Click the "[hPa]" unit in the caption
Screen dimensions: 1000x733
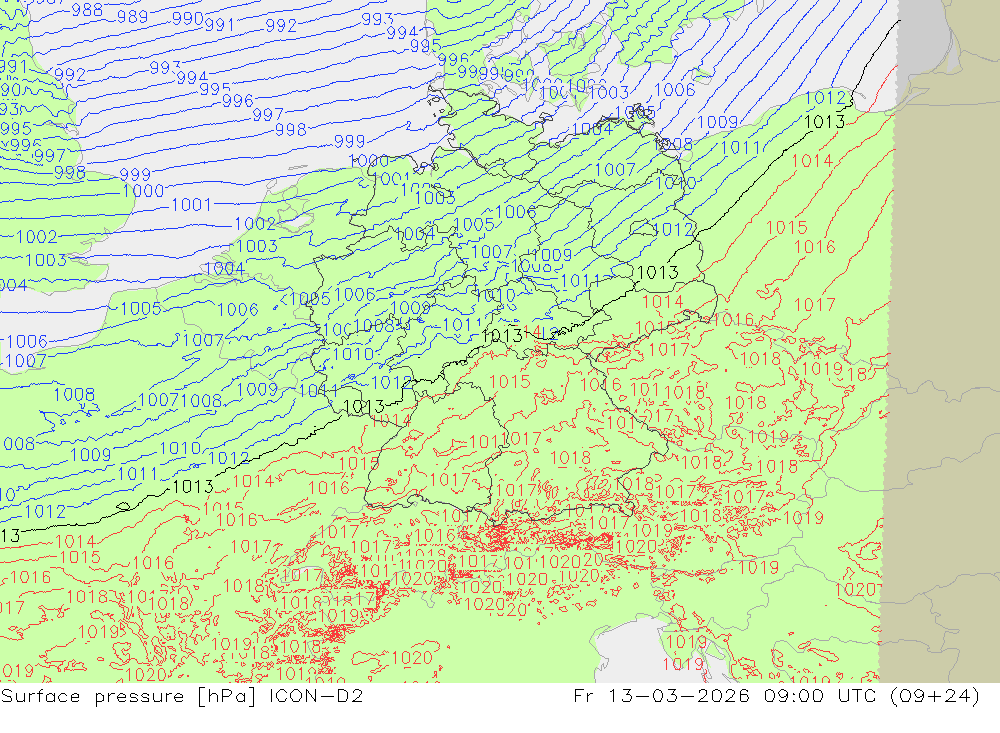click(x=227, y=696)
